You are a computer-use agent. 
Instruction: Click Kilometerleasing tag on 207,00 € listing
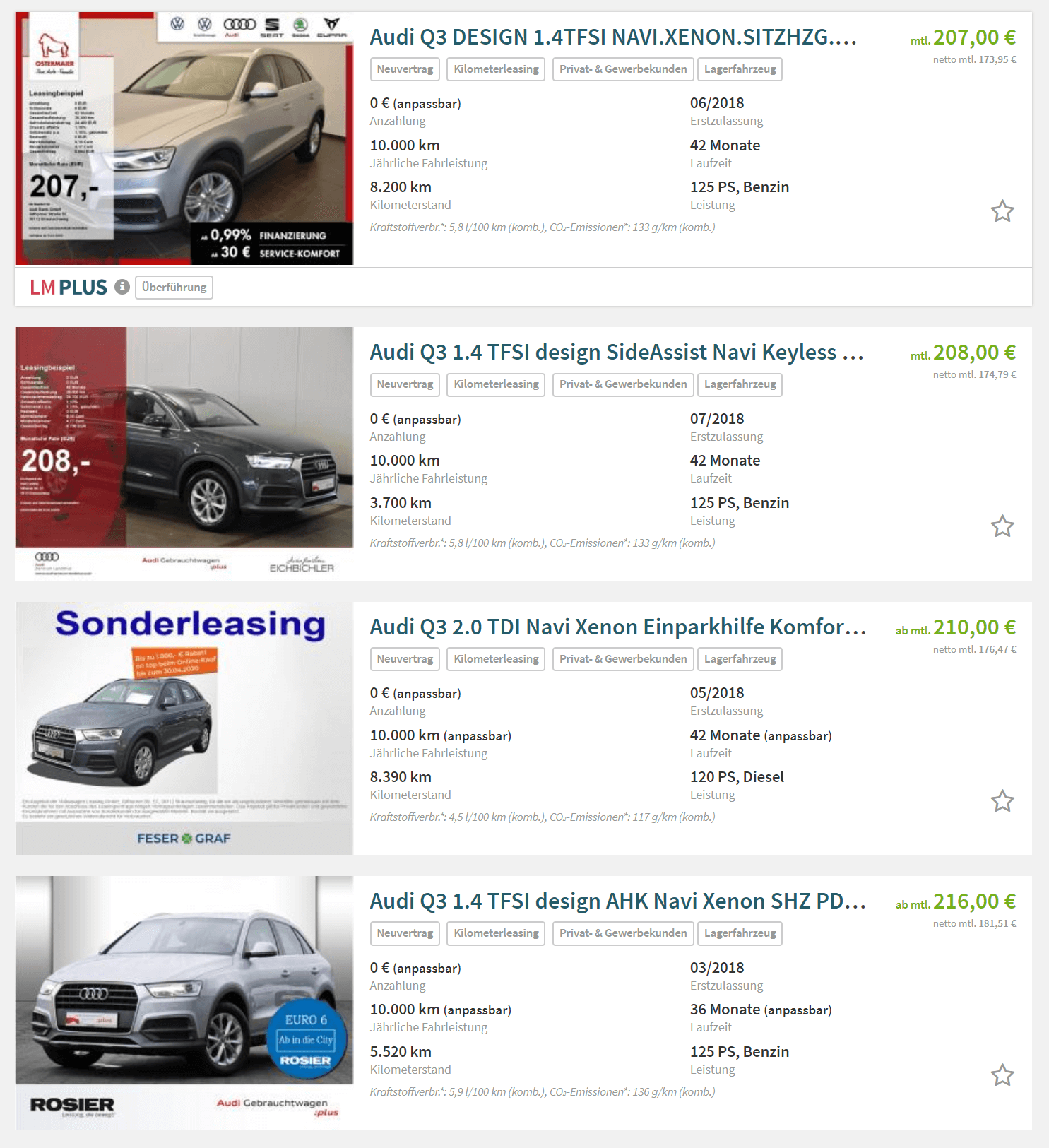(x=496, y=69)
